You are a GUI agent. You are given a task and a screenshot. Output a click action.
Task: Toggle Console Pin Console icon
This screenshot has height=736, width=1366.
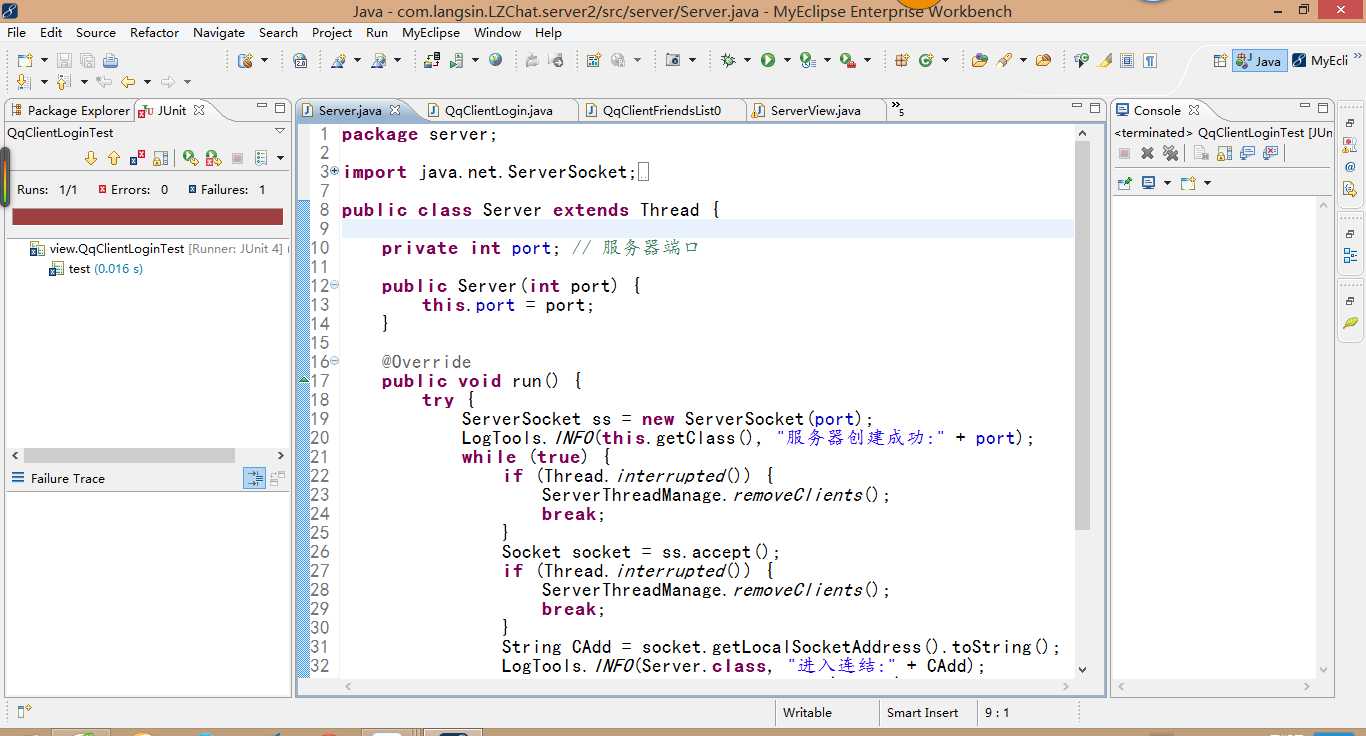(x=1125, y=183)
